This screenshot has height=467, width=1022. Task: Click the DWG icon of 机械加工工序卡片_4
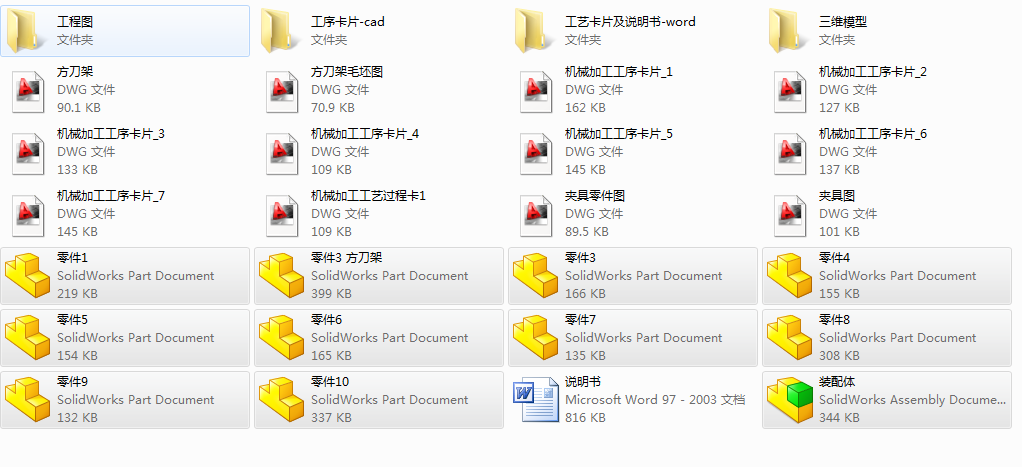click(x=283, y=154)
